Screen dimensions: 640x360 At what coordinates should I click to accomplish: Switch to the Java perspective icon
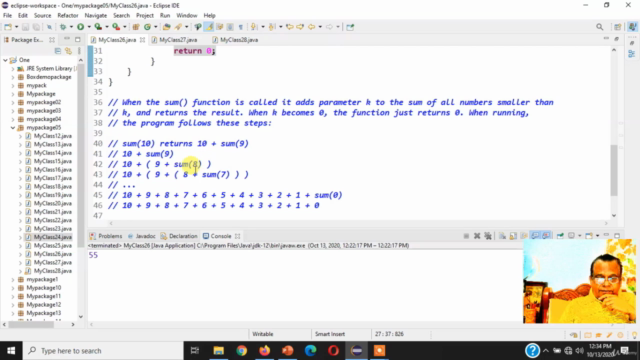pos(632,27)
